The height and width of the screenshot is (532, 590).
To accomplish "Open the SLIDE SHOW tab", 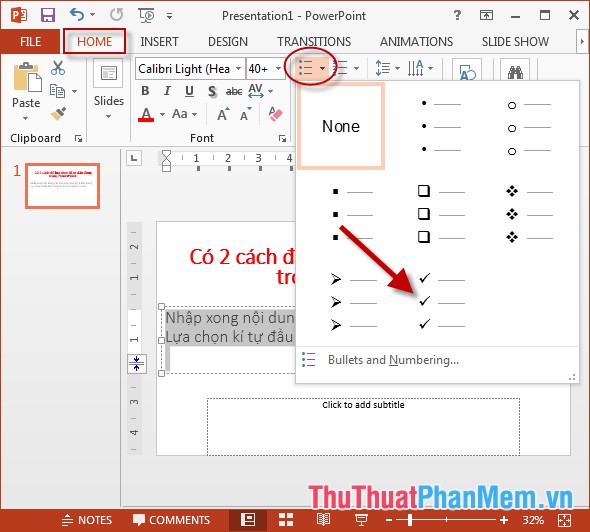I will coord(515,41).
